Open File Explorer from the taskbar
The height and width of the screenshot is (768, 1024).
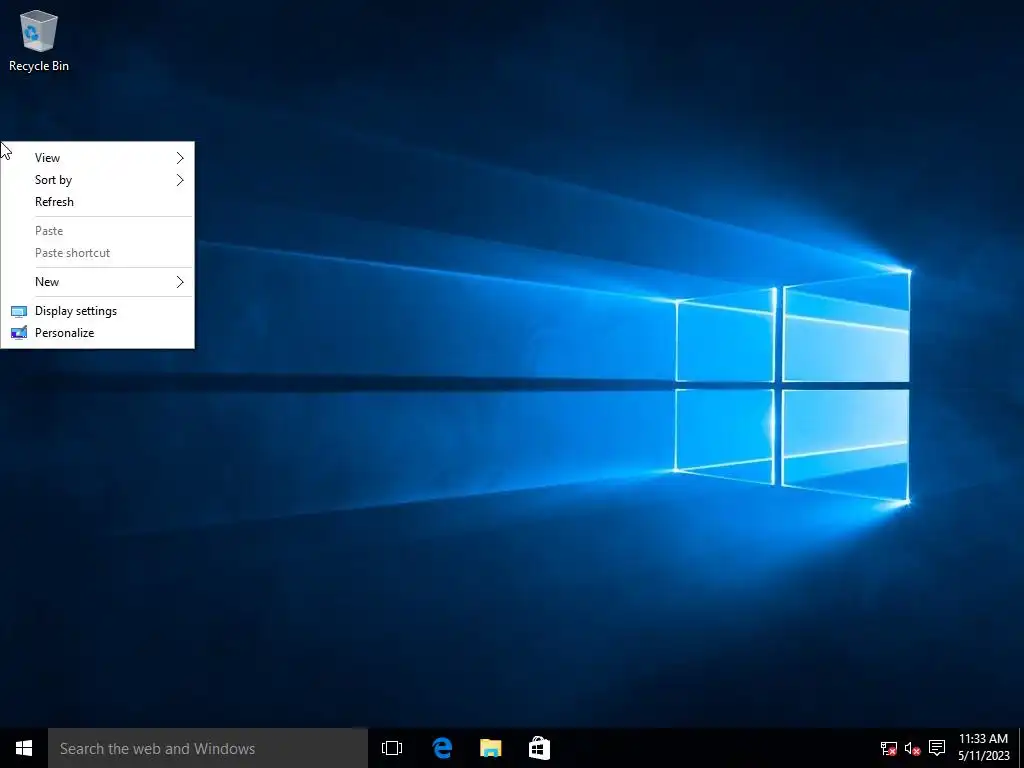pos(490,748)
